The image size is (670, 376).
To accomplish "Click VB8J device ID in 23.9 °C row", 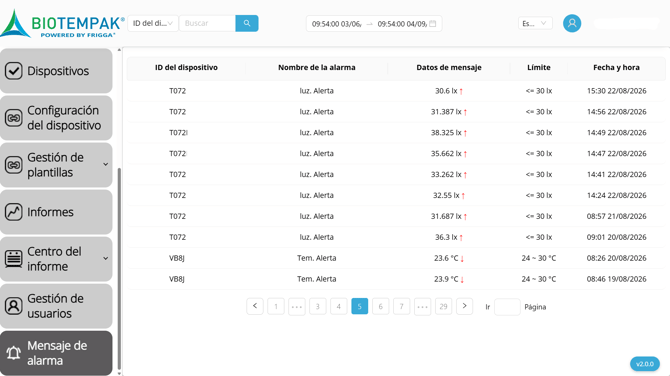I will click(177, 279).
